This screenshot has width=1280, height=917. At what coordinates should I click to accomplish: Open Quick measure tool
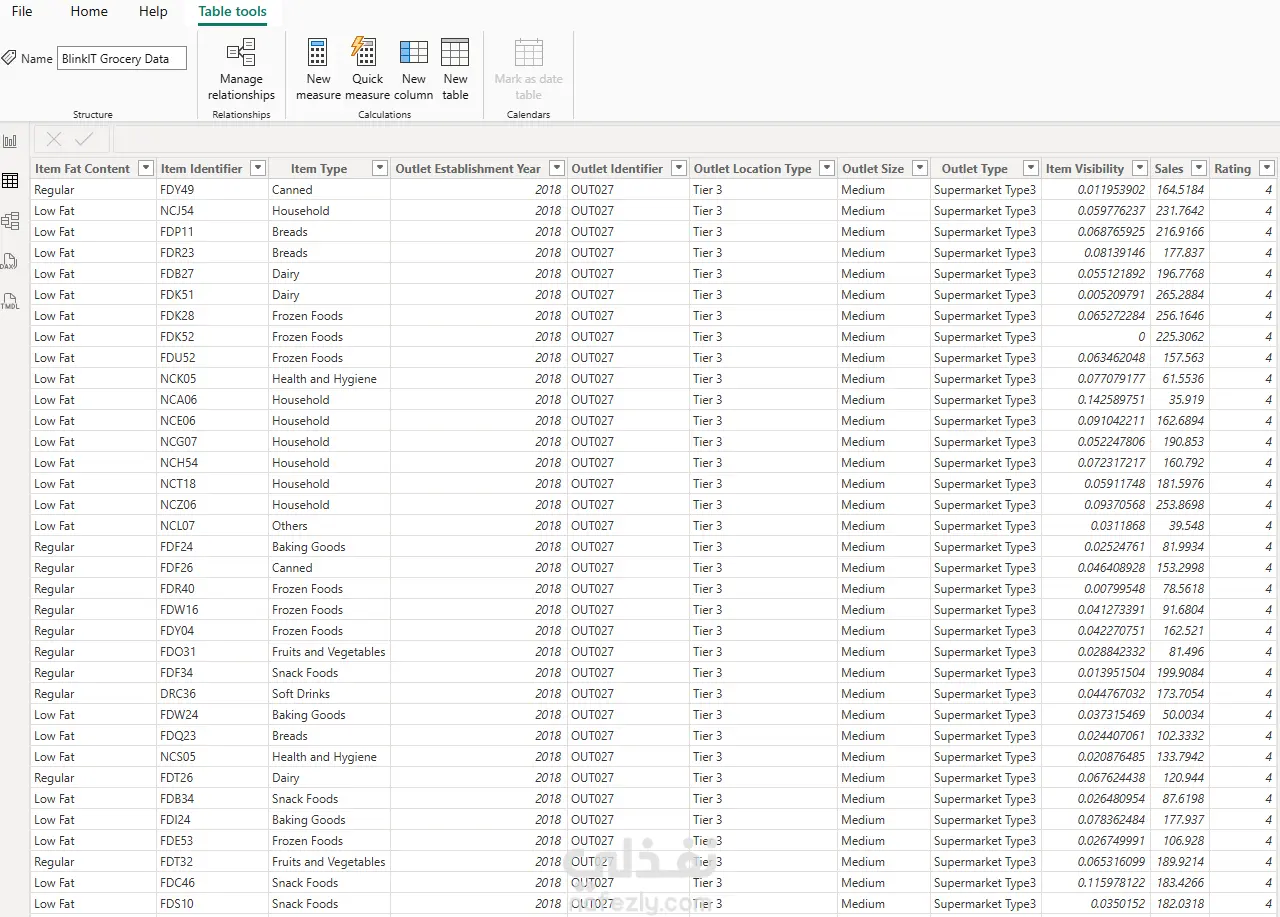click(367, 69)
